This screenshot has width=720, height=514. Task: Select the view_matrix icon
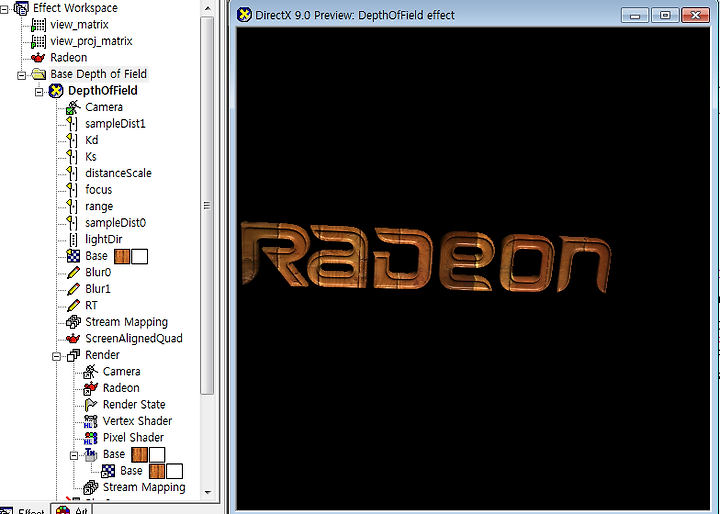pos(39,25)
